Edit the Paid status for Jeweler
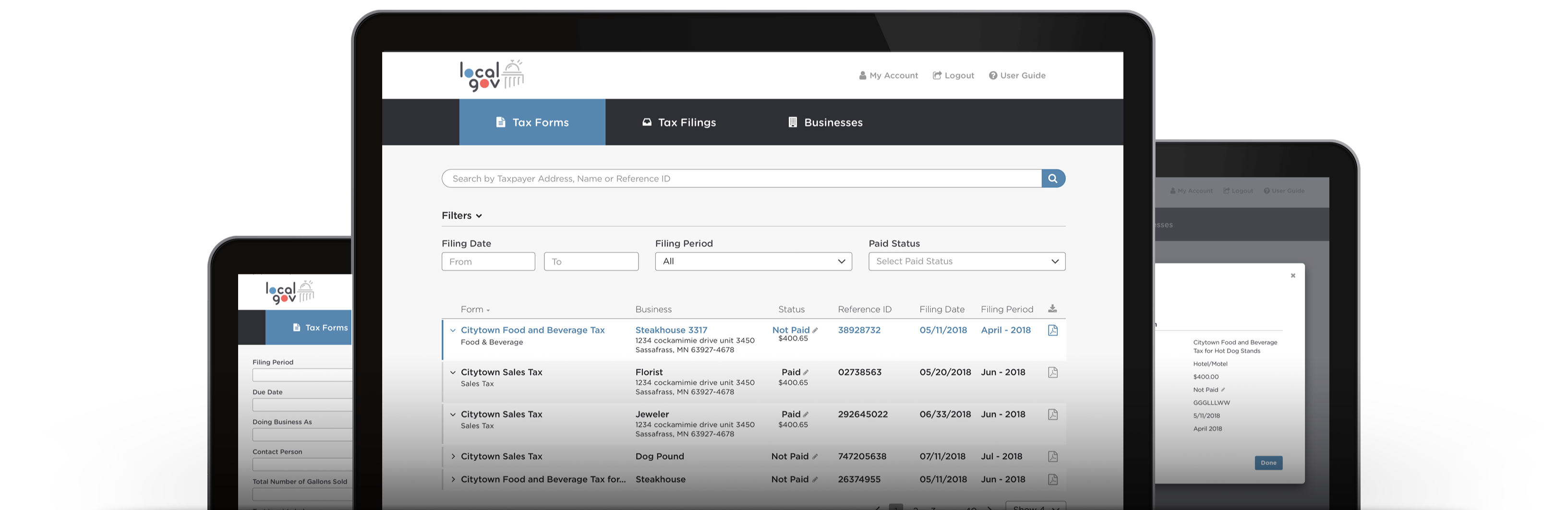1568x510 pixels. [805, 415]
